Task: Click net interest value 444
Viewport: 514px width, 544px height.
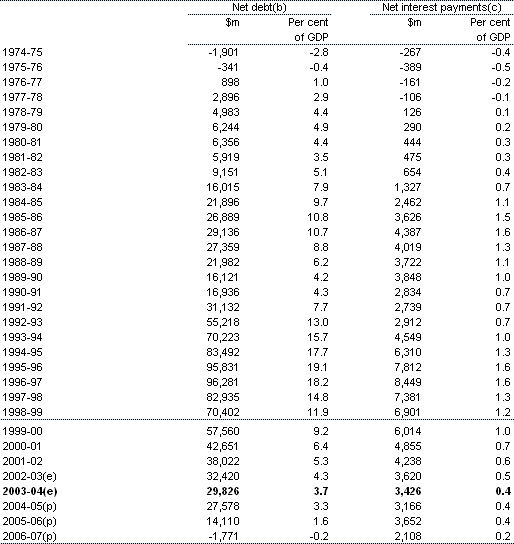Action: point(412,142)
